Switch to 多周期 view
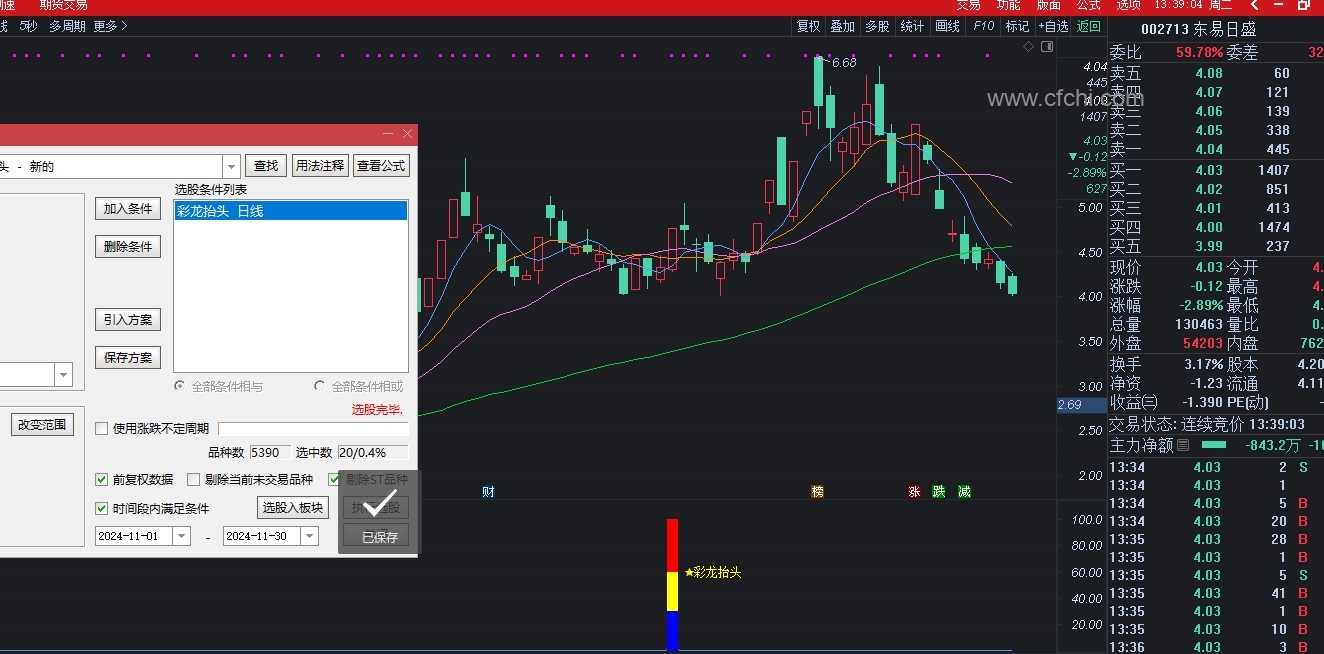 (x=67, y=26)
